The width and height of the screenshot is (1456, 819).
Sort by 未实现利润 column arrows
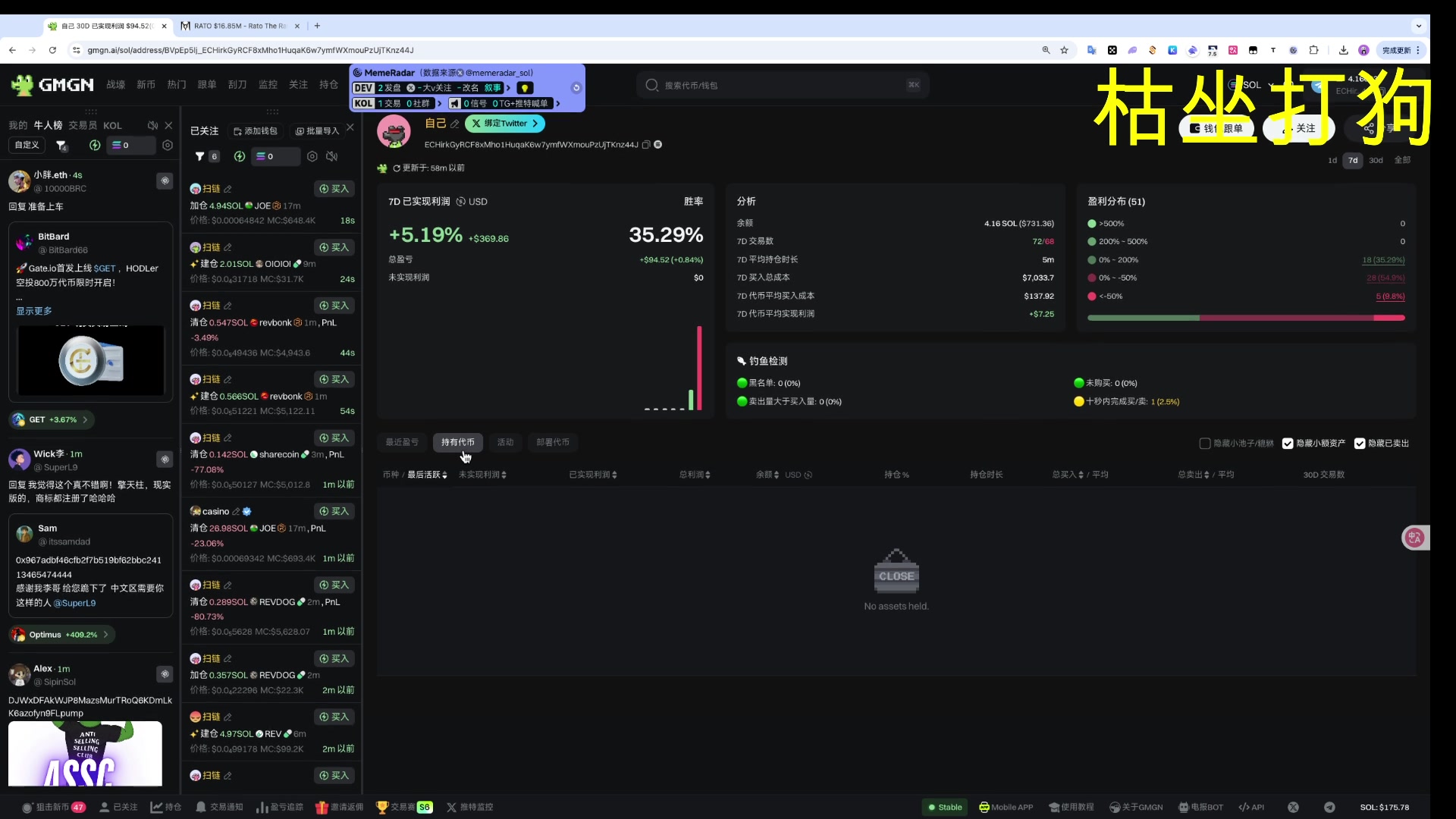[x=504, y=475]
